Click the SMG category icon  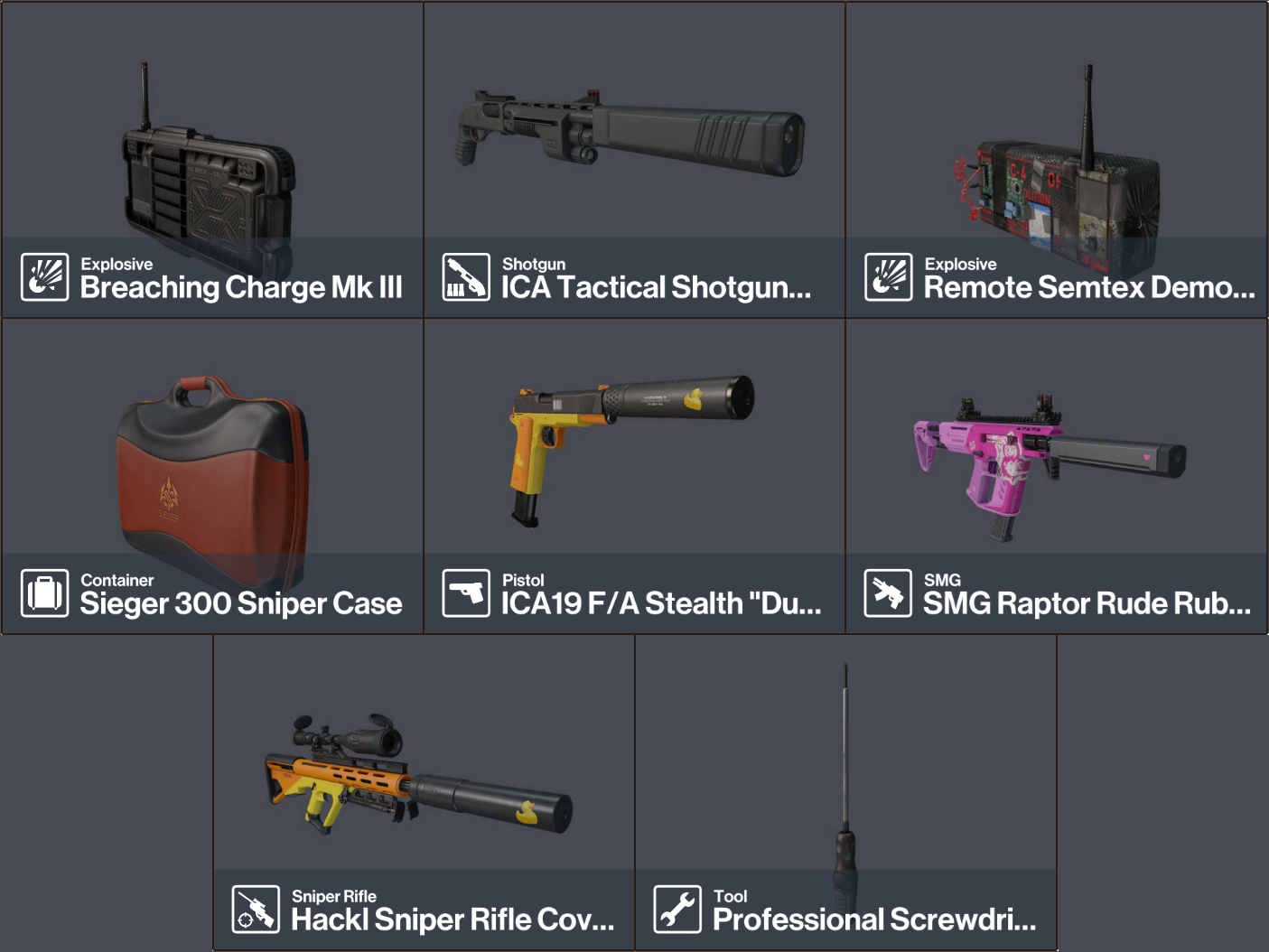click(888, 593)
